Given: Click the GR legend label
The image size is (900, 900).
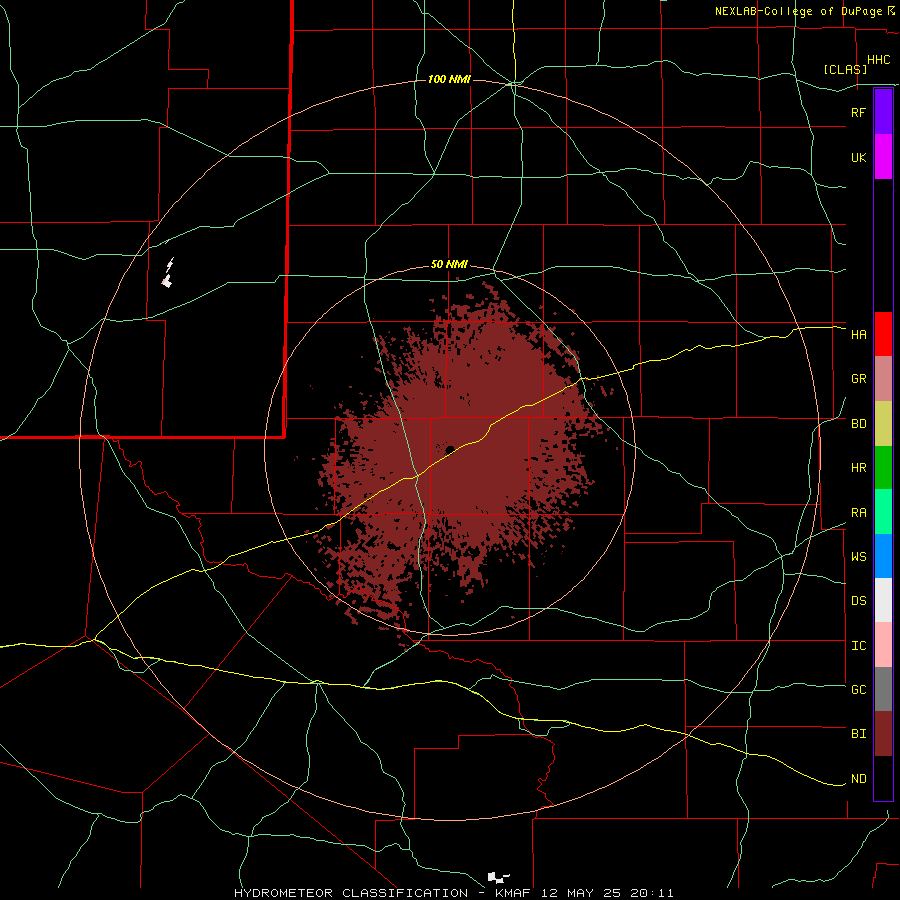Looking at the screenshot, I should pos(858,379).
